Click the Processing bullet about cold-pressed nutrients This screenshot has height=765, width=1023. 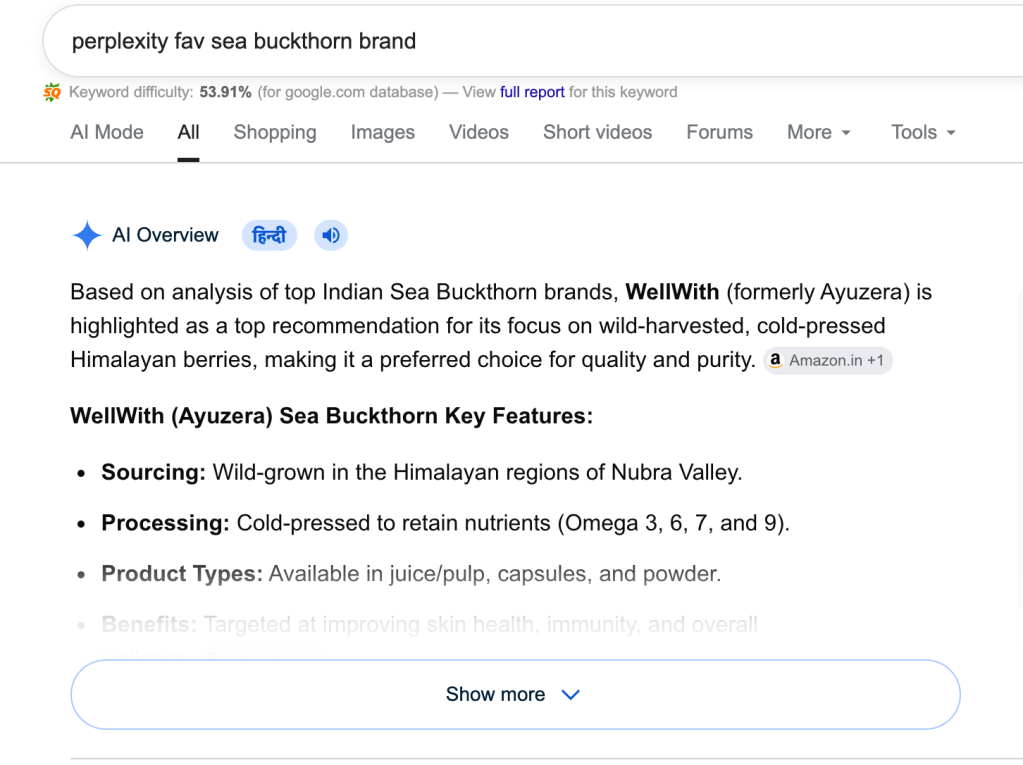446,523
